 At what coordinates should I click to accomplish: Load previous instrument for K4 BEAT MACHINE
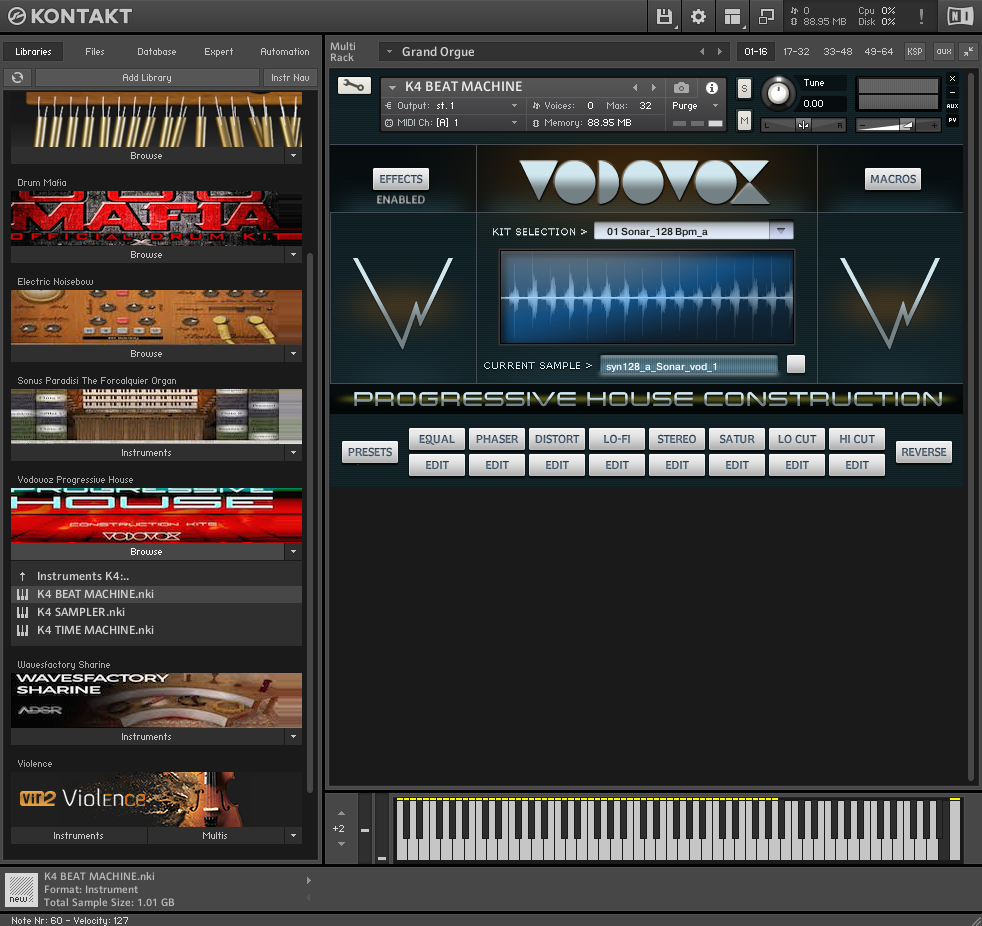[635, 88]
